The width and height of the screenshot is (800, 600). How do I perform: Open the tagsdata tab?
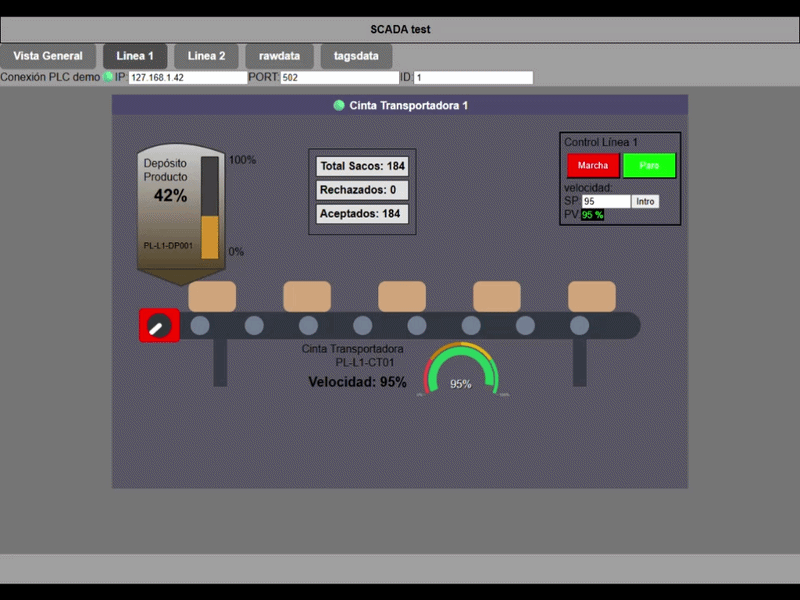355,56
